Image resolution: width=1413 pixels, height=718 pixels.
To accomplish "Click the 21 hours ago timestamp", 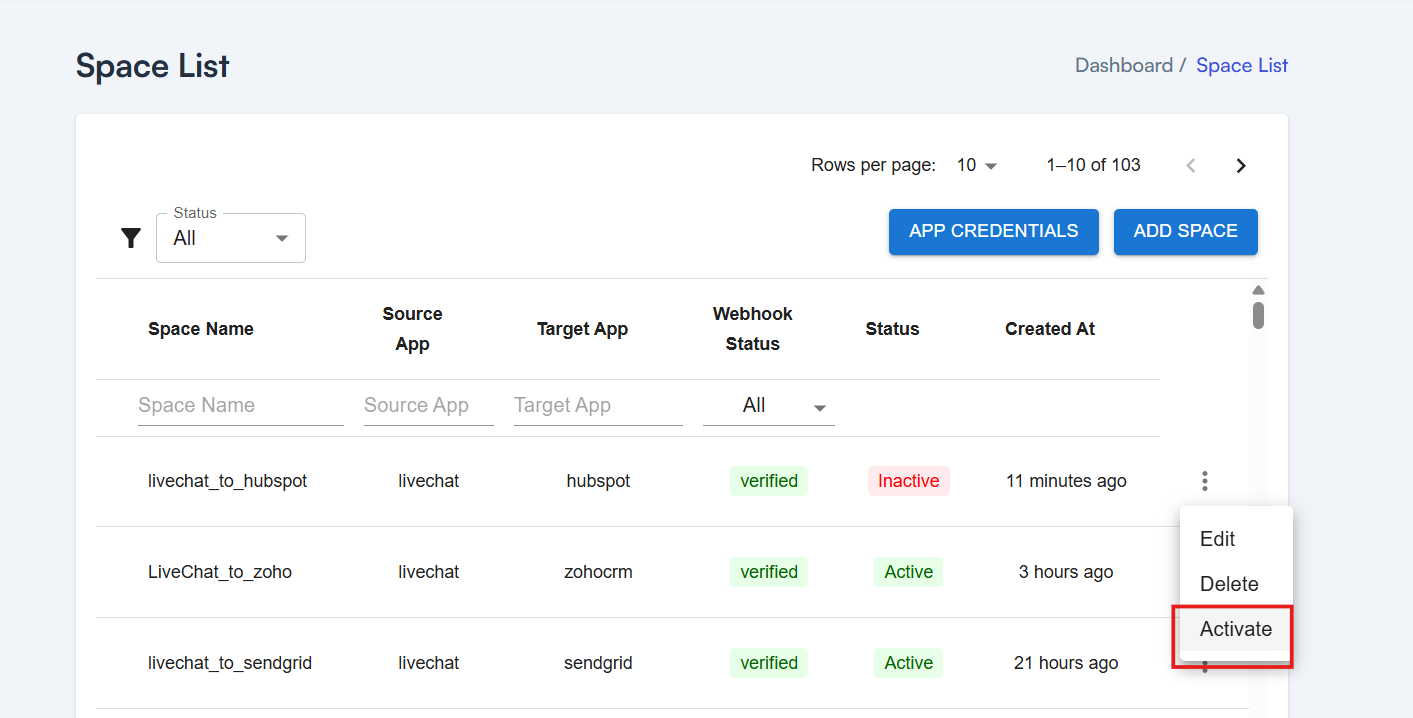I will pos(1066,663).
